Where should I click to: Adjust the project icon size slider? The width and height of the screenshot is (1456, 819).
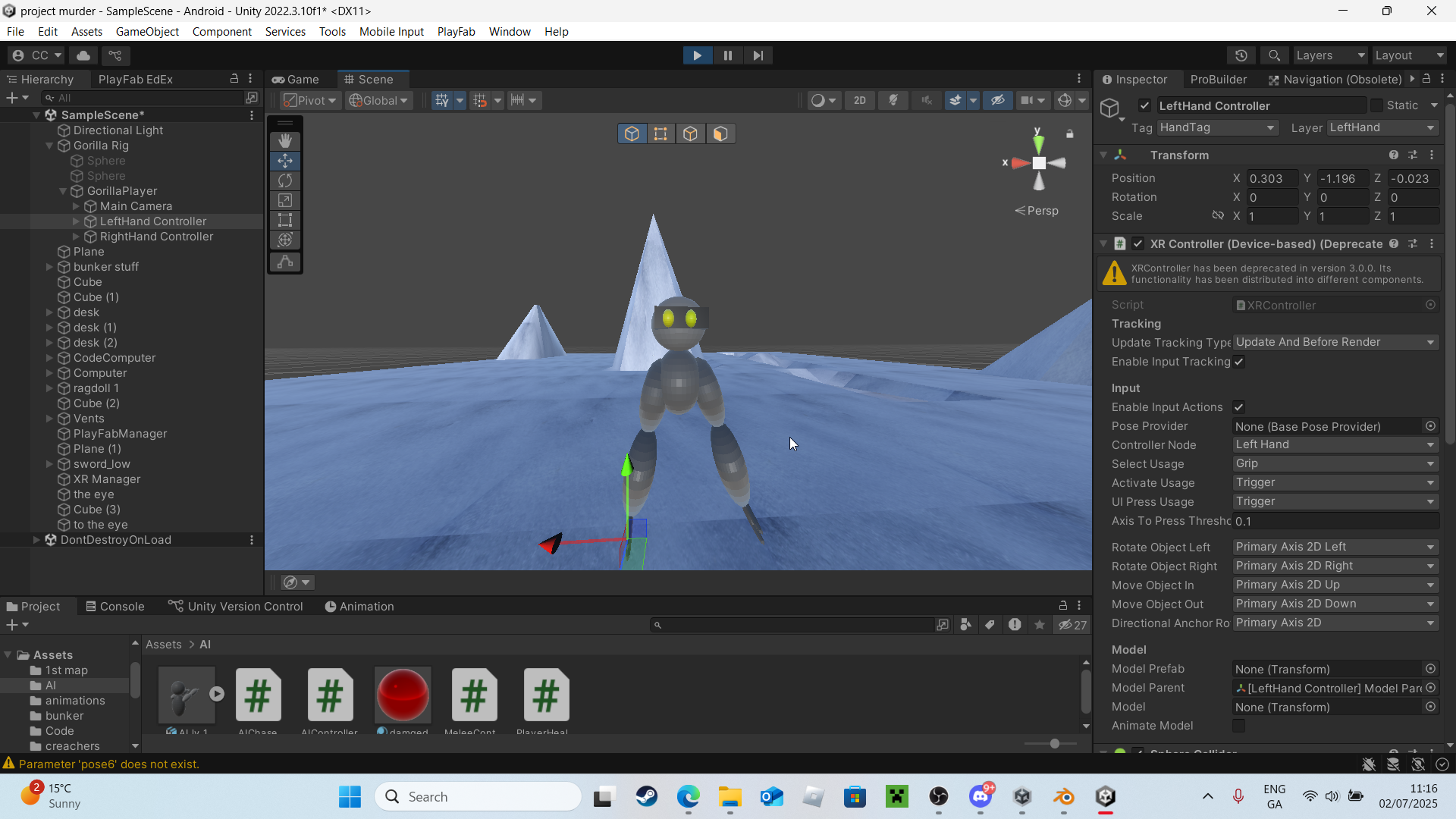tap(1054, 744)
